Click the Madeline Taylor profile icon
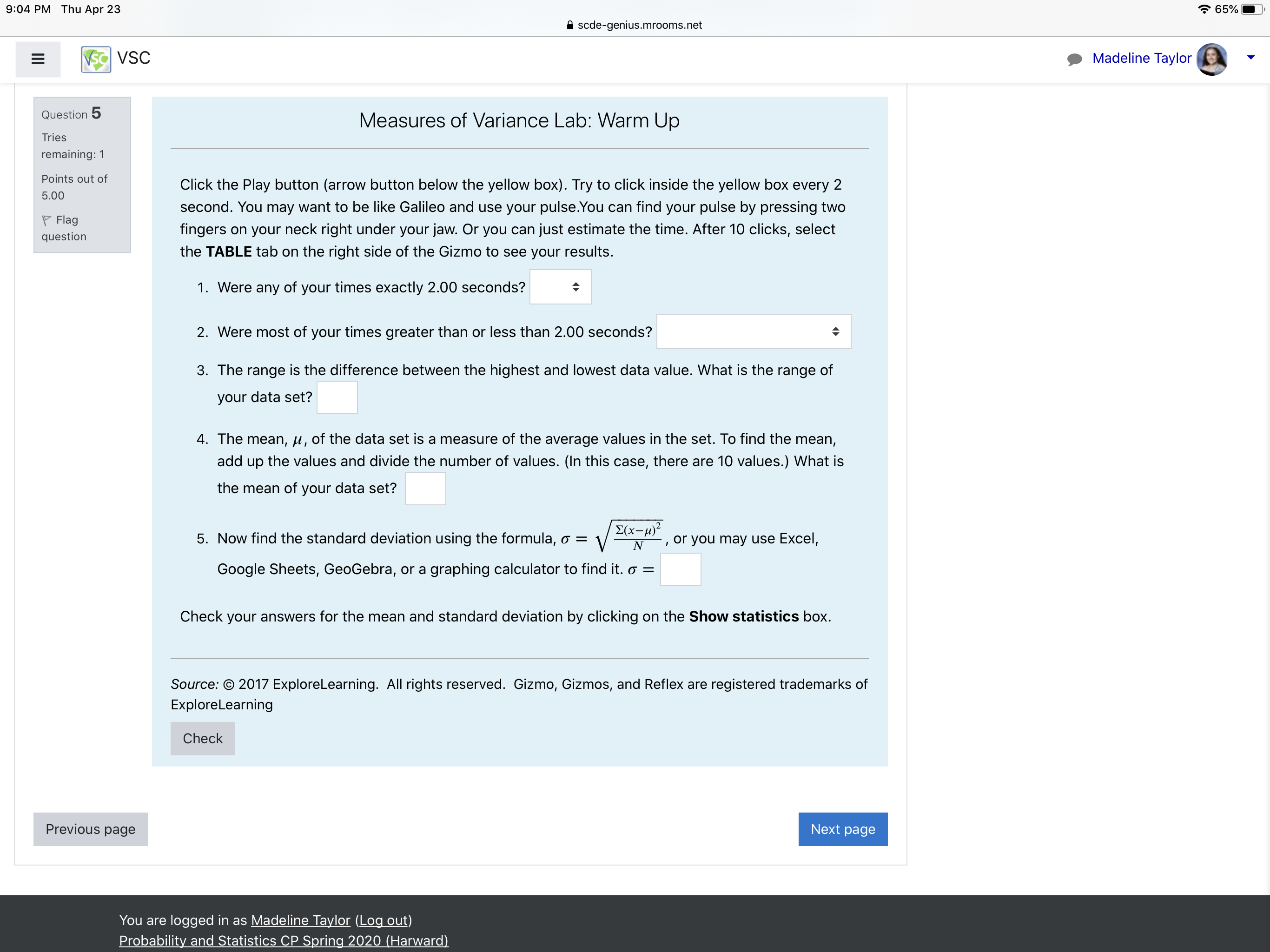Screen dimensions: 1270x952 [1213, 58]
